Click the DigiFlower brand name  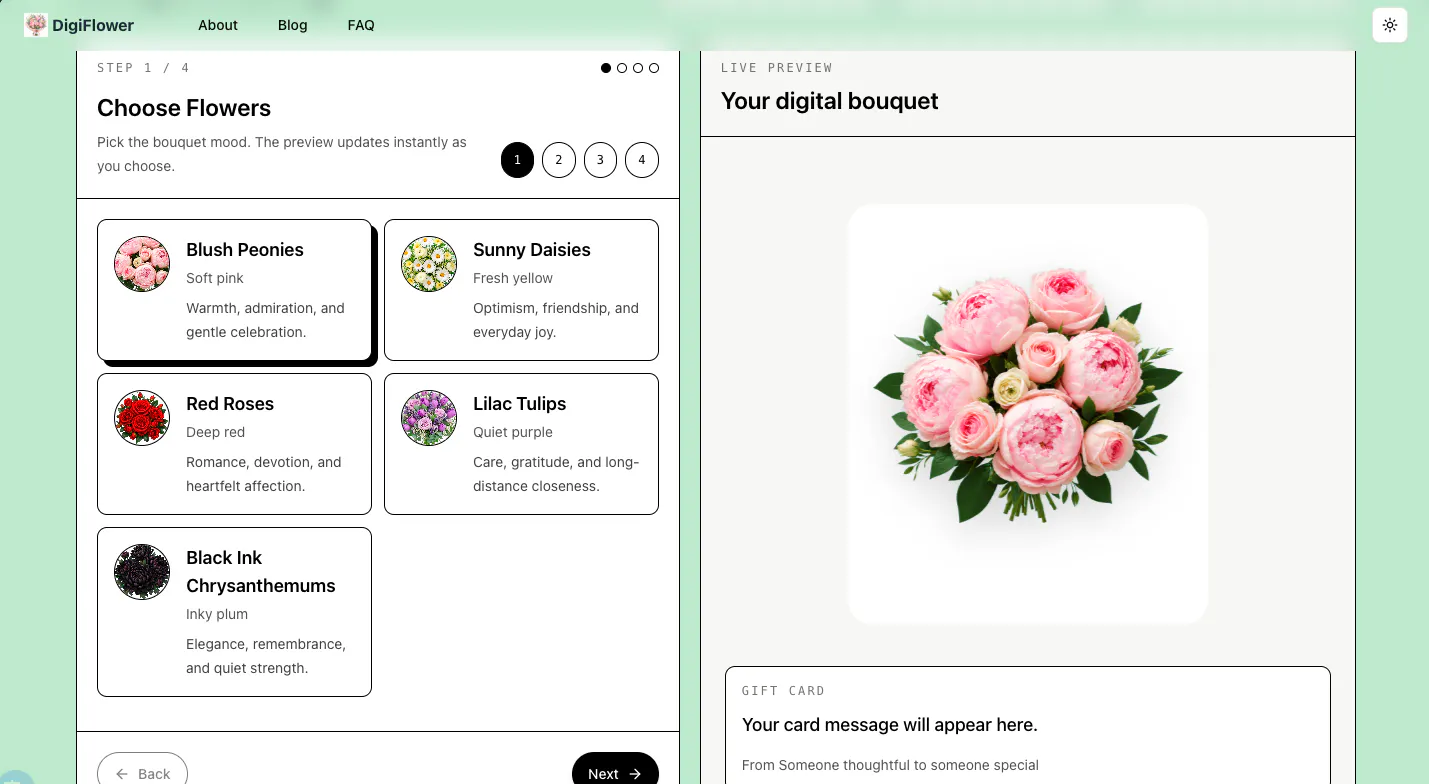(93, 25)
